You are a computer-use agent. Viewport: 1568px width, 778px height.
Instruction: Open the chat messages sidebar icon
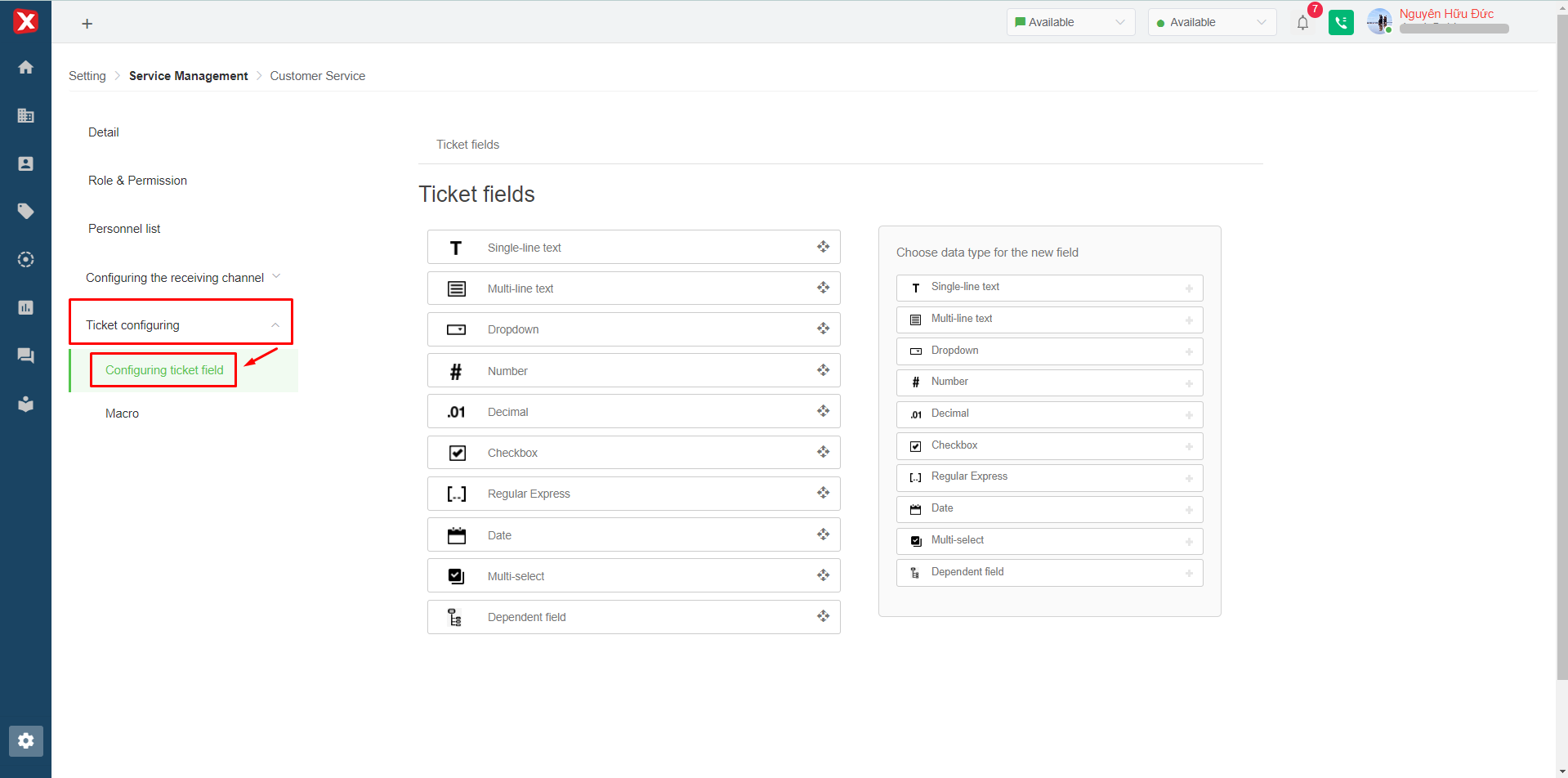(25, 355)
